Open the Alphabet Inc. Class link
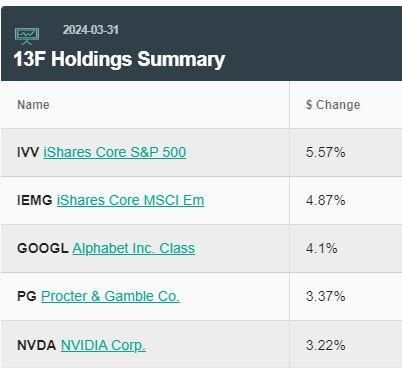The height and width of the screenshot is (368, 402). click(x=134, y=248)
